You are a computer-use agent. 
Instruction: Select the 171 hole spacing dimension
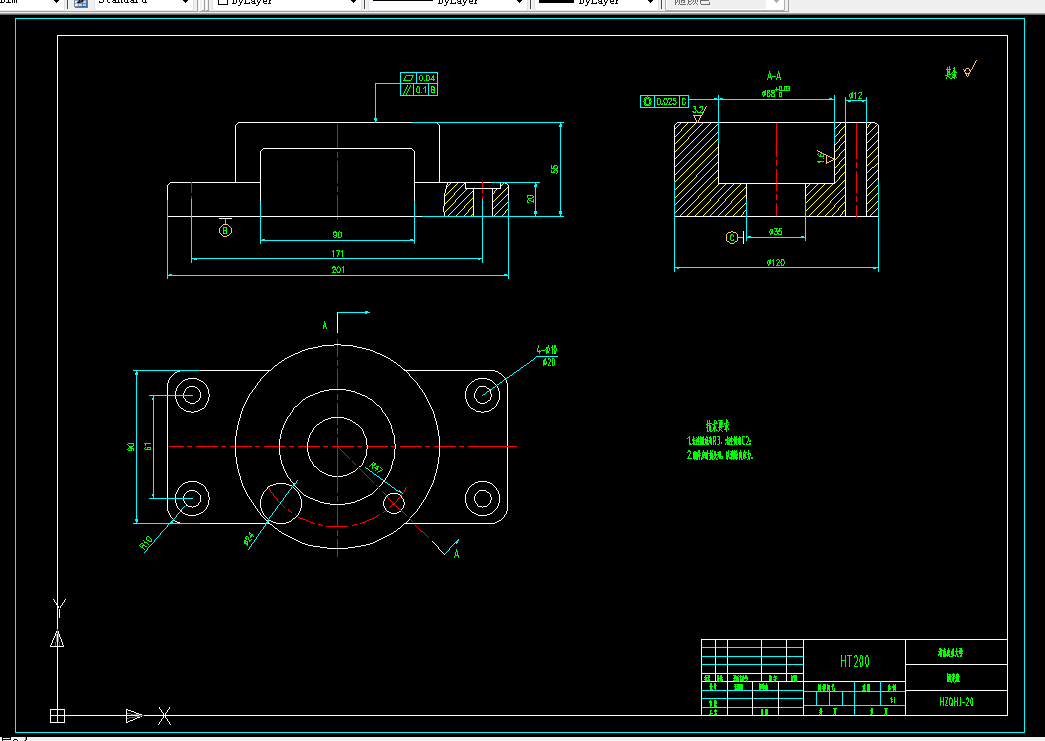click(338, 254)
